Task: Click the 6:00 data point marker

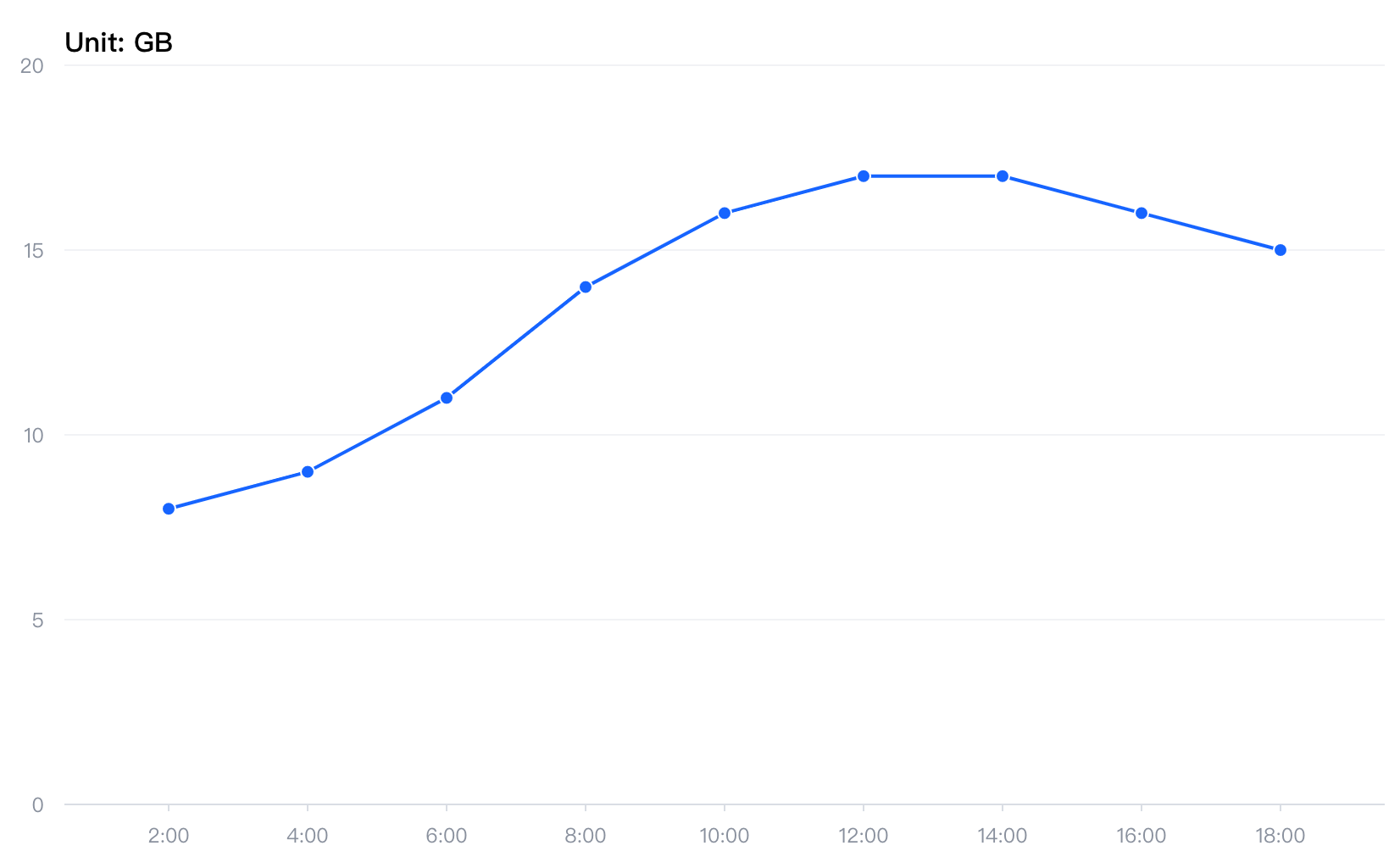Action: pos(447,398)
